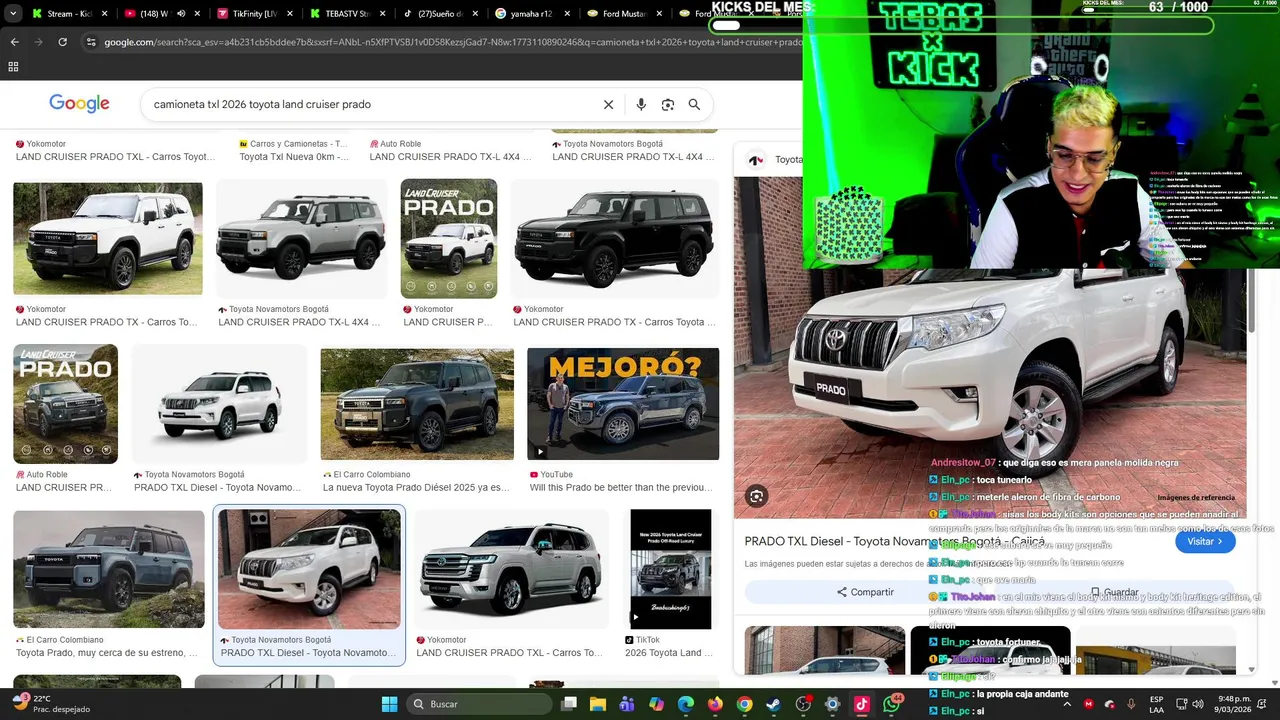The height and width of the screenshot is (720, 1280).
Task: Search inside image with the Lens icon
Action: pyautogui.click(x=756, y=496)
